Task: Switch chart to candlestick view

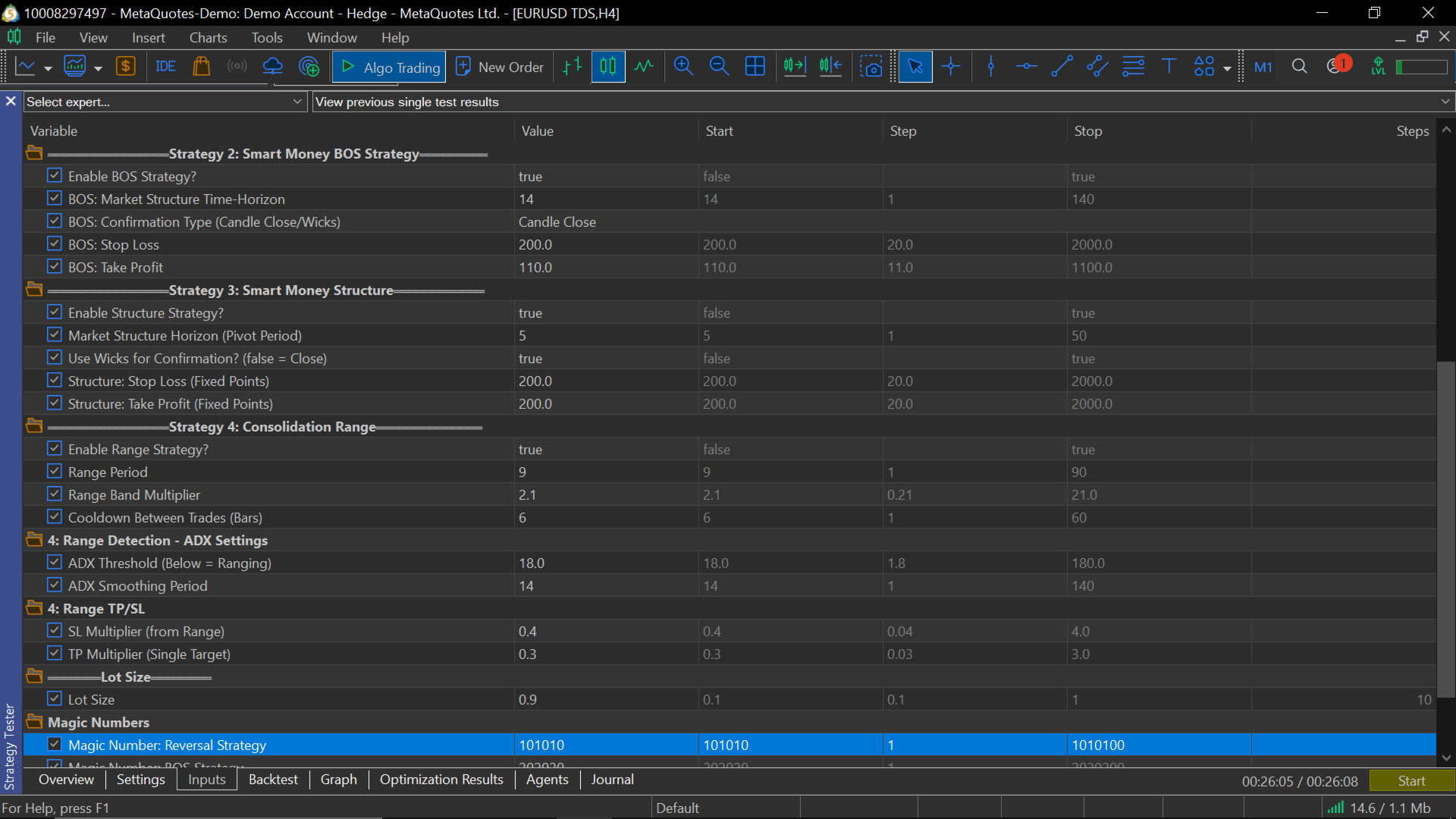Action: (x=608, y=67)
